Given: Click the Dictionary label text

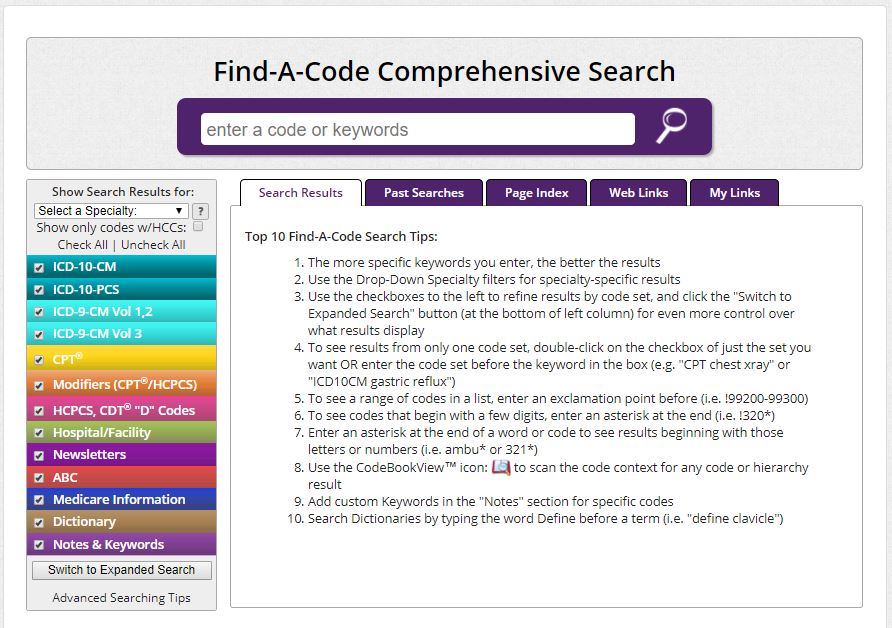Looking at the screenshot, I should [84, 522].
